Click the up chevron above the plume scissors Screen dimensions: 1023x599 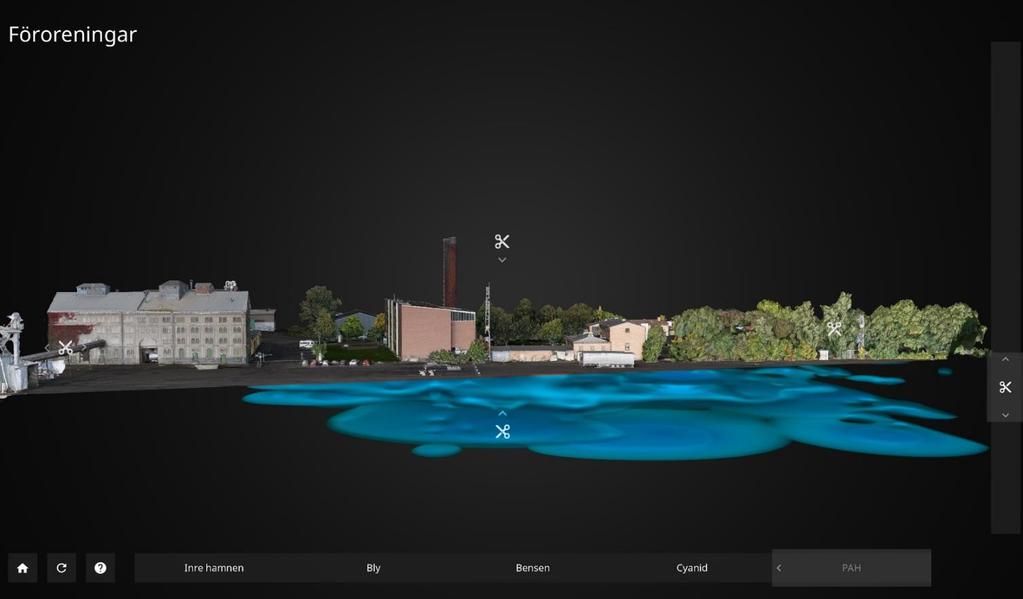pyautogui.click(x=502, y=413)
